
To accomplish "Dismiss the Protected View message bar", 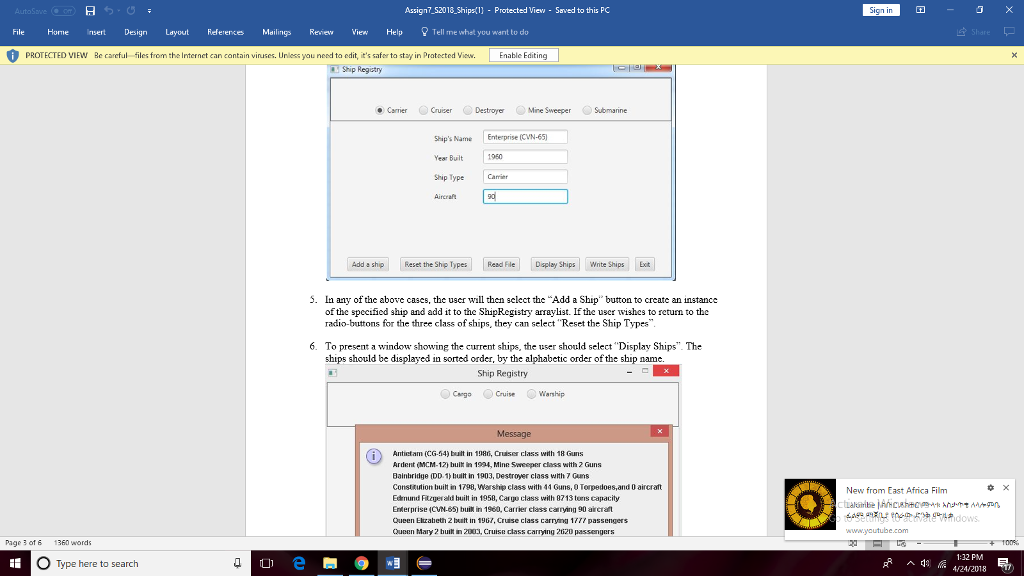I will 1013,55.
